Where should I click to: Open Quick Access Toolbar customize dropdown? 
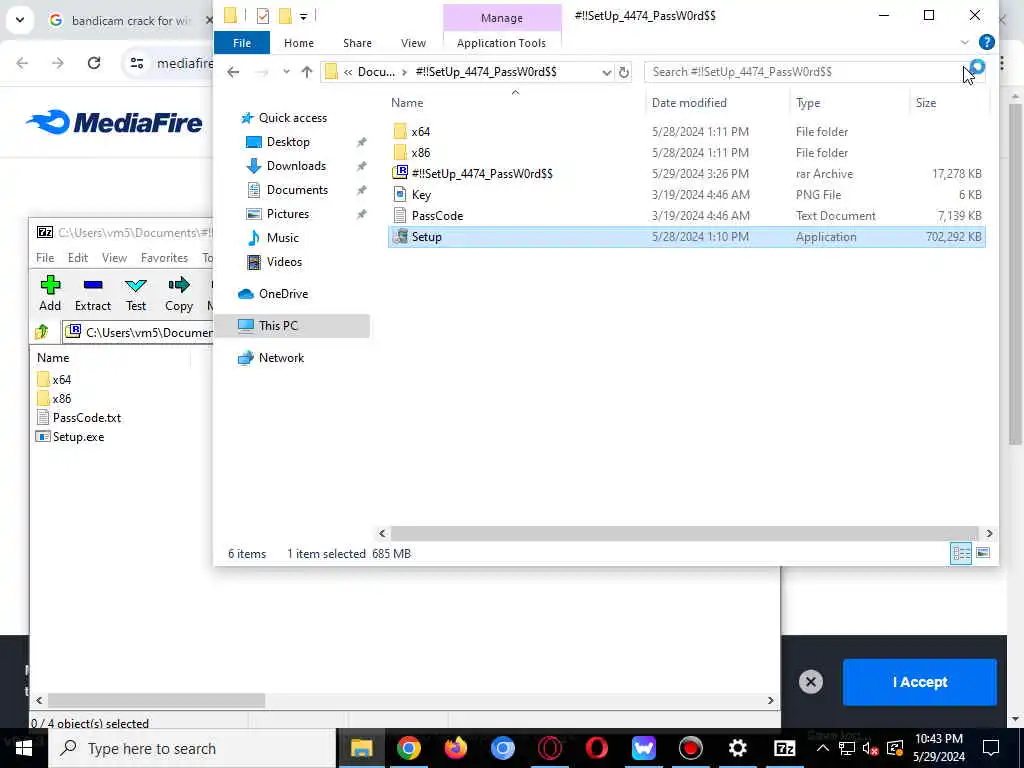coord(304,16)
